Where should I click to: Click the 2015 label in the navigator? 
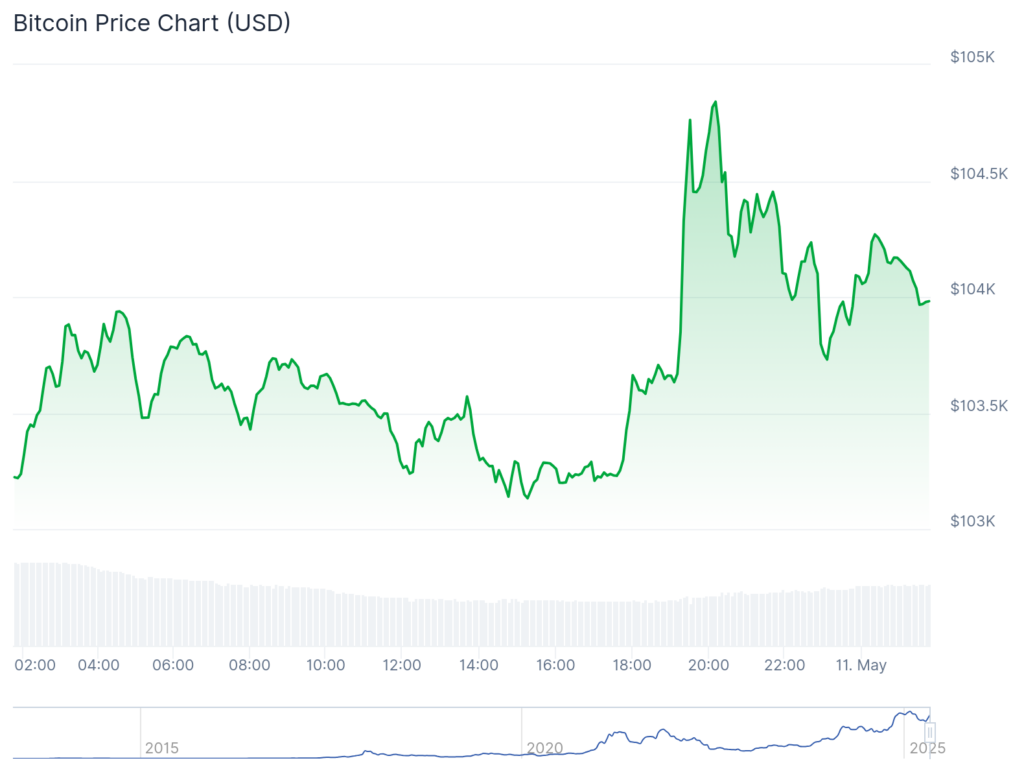click(x=162, y=748)
